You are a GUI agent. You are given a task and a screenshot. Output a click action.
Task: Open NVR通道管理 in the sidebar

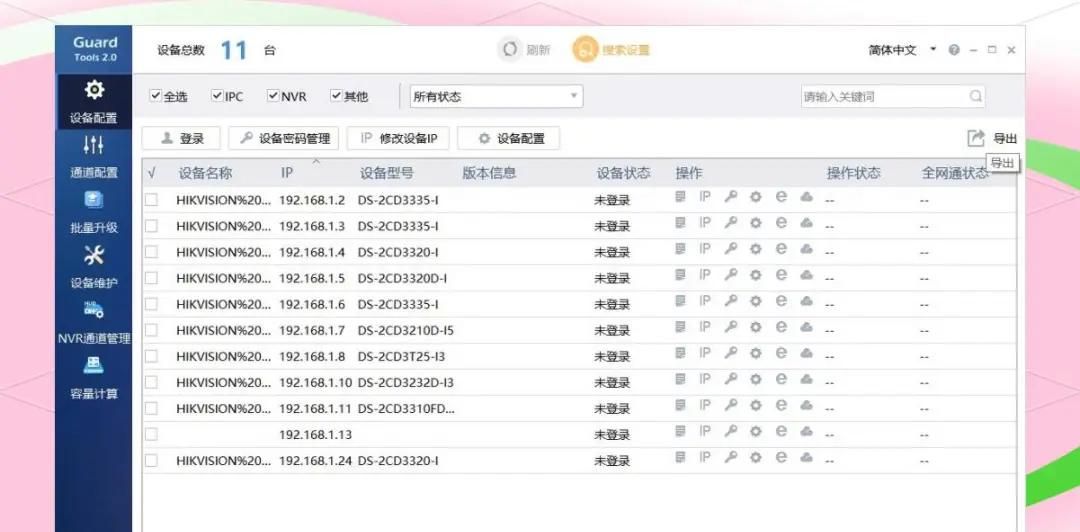[x=94, y=322]
